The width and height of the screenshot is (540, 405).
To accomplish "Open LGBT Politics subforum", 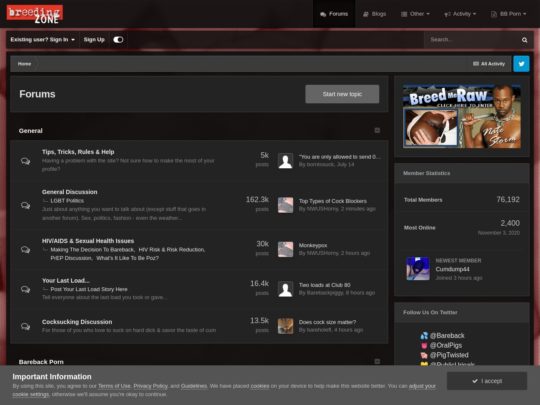I will click(x=67, y=200).
